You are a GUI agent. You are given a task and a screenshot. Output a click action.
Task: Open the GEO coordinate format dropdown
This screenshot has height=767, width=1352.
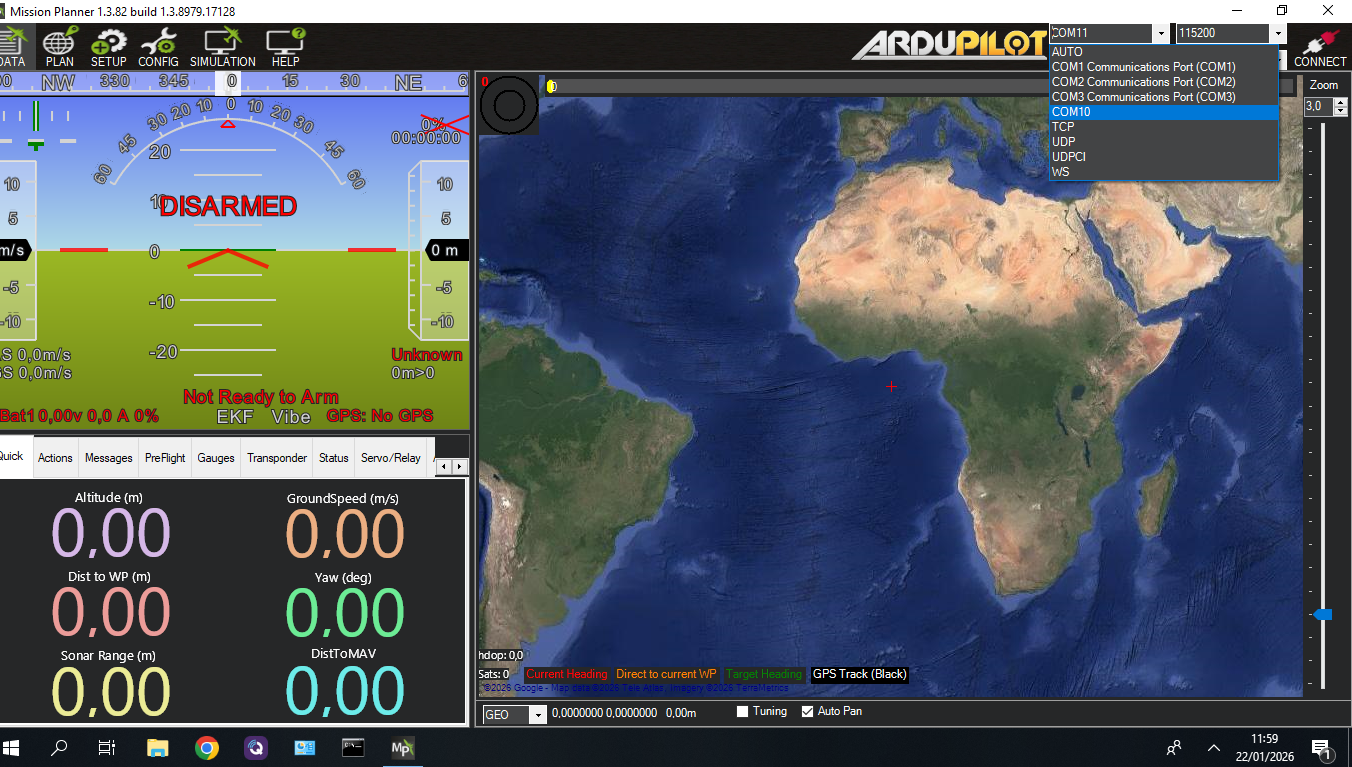coord(538,715)
